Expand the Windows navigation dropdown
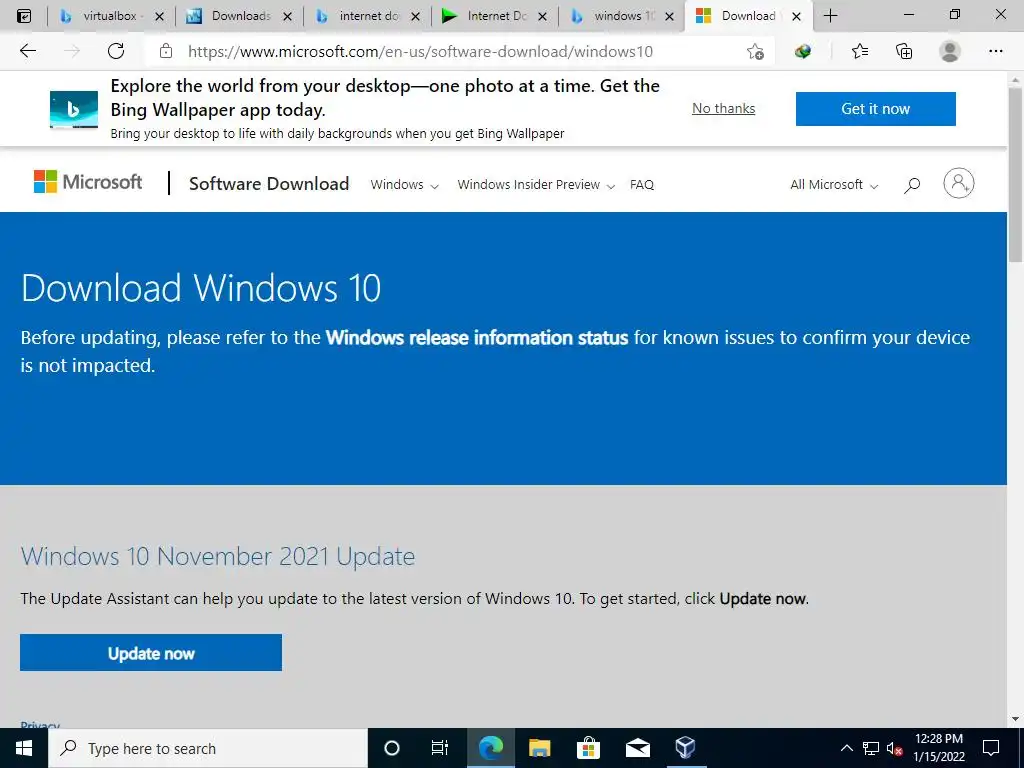1024x768 pixels. click(x=404, y=185)
